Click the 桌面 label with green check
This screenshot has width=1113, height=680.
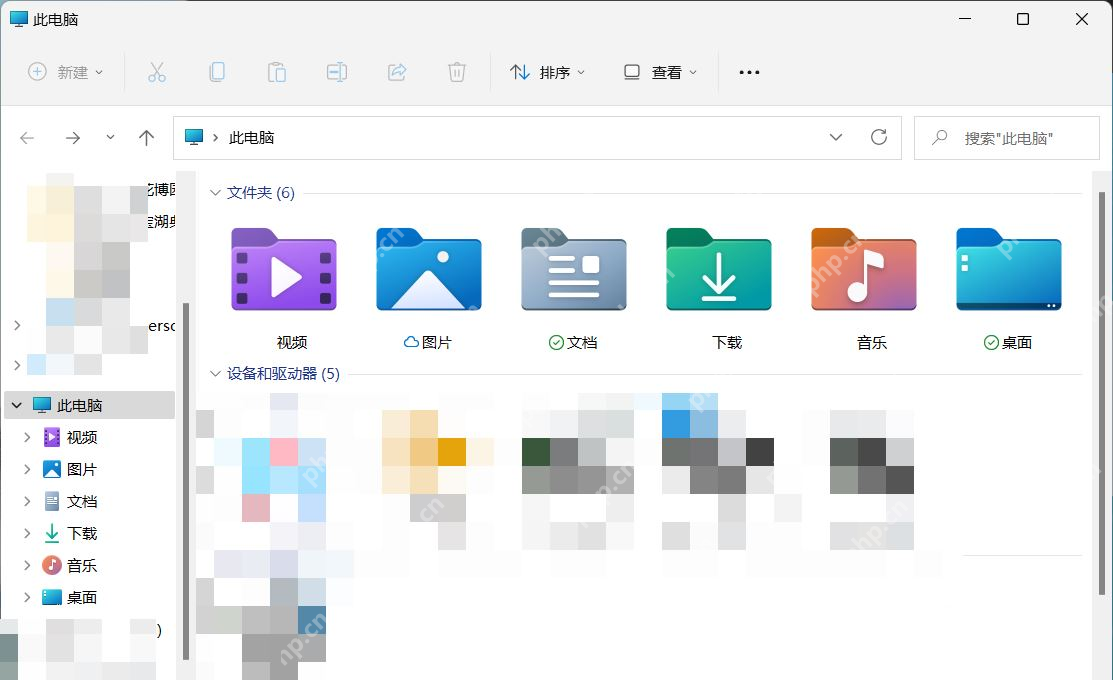[1008, 342]
